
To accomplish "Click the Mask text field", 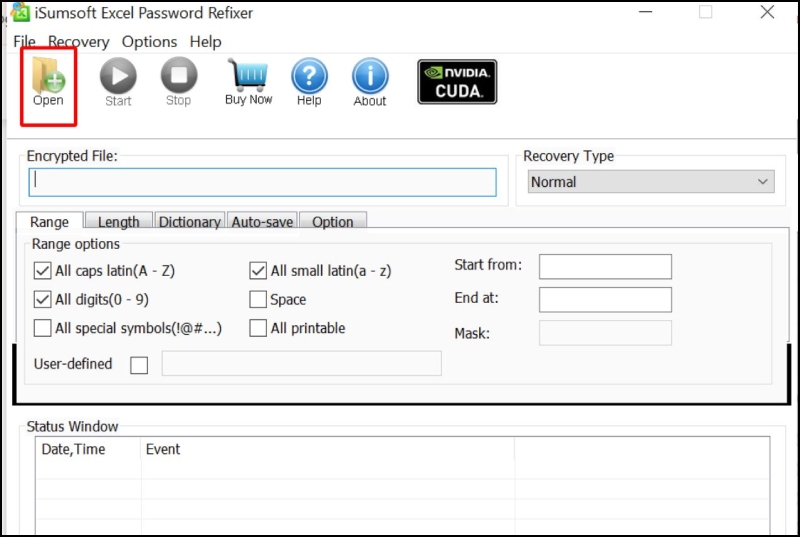I will (x=605, y=333).
